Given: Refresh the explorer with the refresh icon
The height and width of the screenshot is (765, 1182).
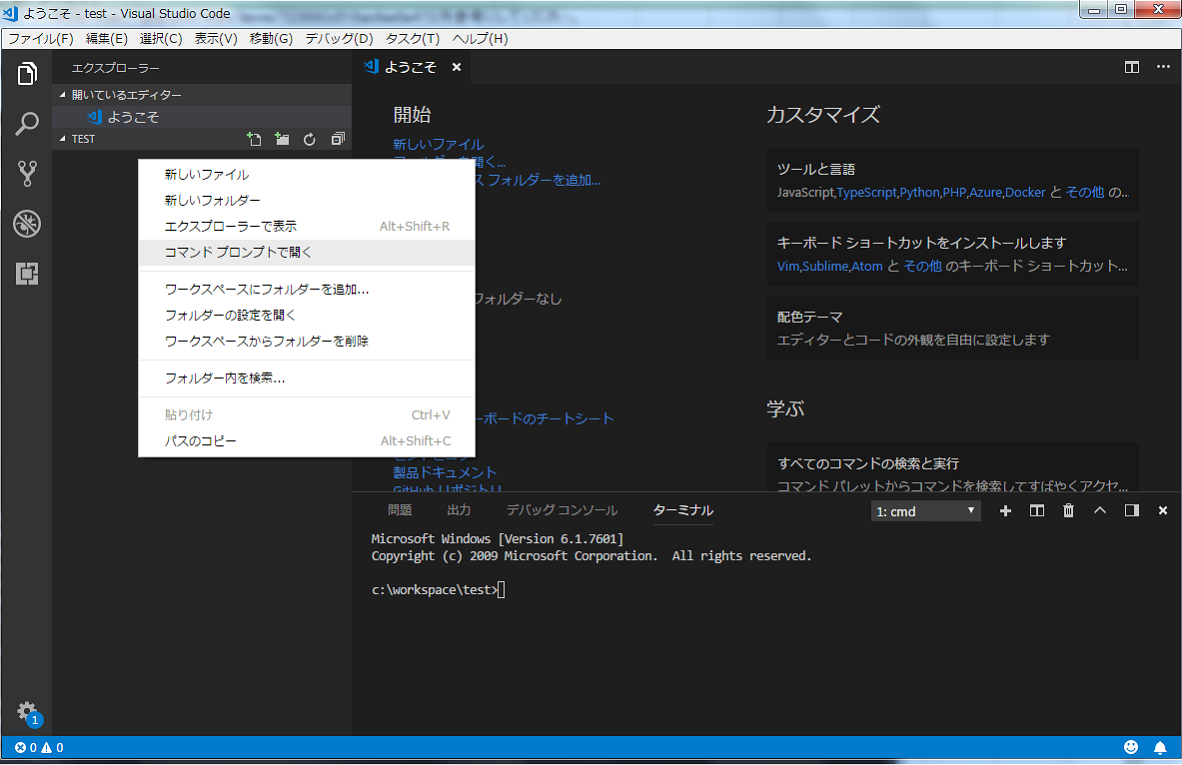Looking at the screenshot, I should coord(310,139).
